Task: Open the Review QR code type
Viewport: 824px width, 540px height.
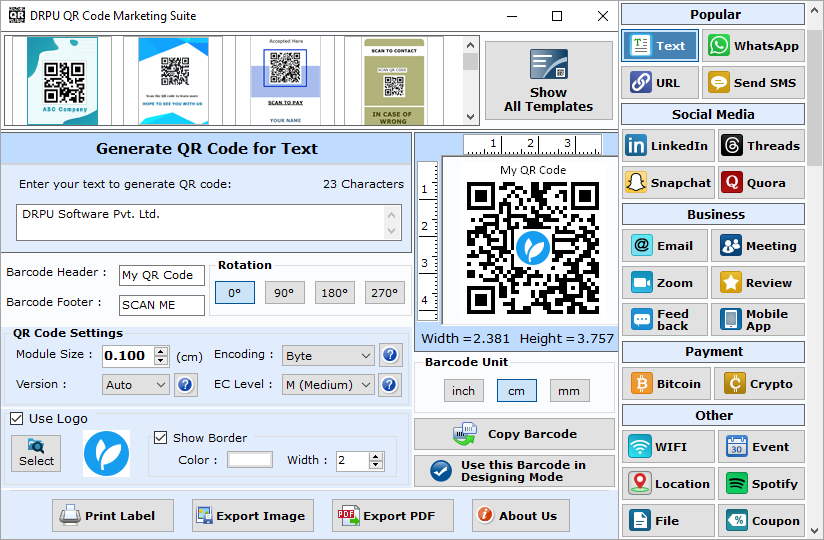Action: click(x=758, y=283)
